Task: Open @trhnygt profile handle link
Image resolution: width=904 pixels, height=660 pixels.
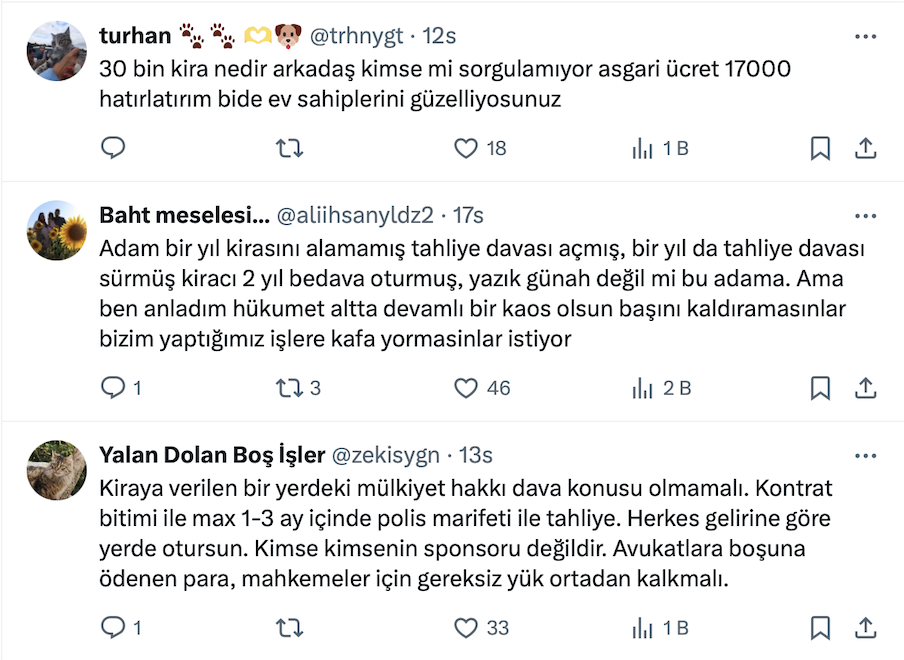Action: click(x=356, y=36)
